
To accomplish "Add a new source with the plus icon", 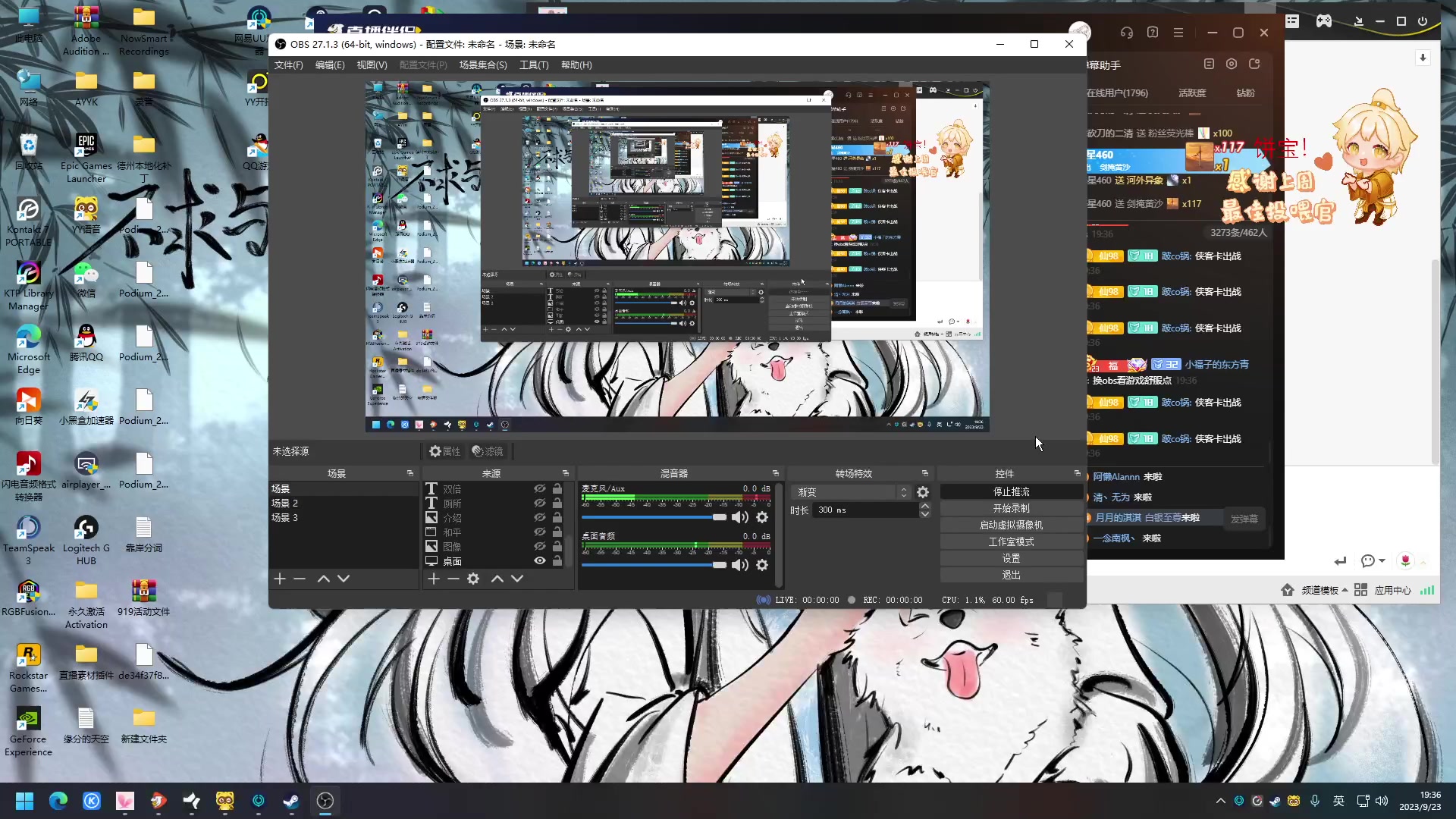I will 434,579.
